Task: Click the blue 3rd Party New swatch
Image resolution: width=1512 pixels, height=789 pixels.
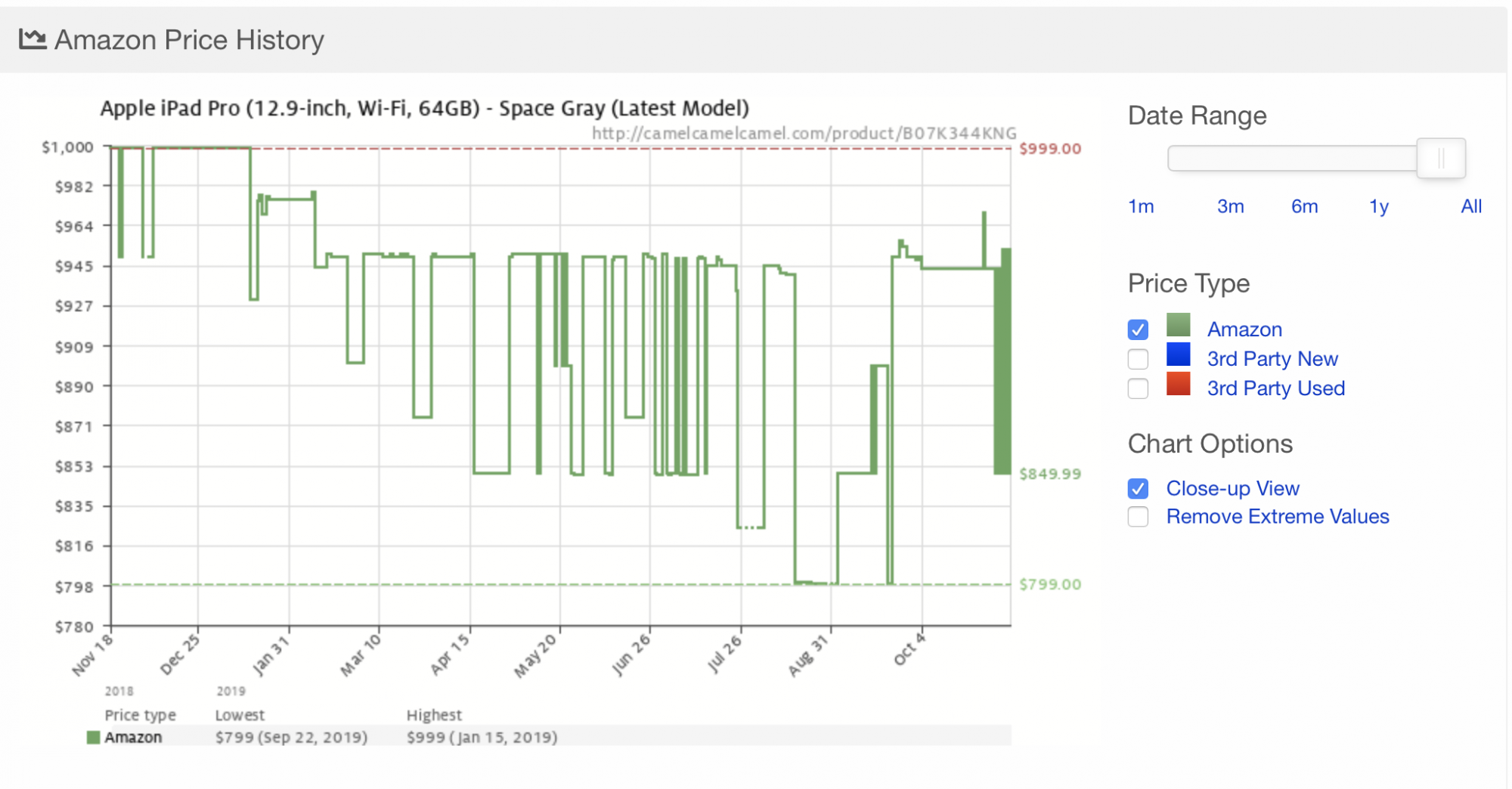Action: coord(1178,354)
